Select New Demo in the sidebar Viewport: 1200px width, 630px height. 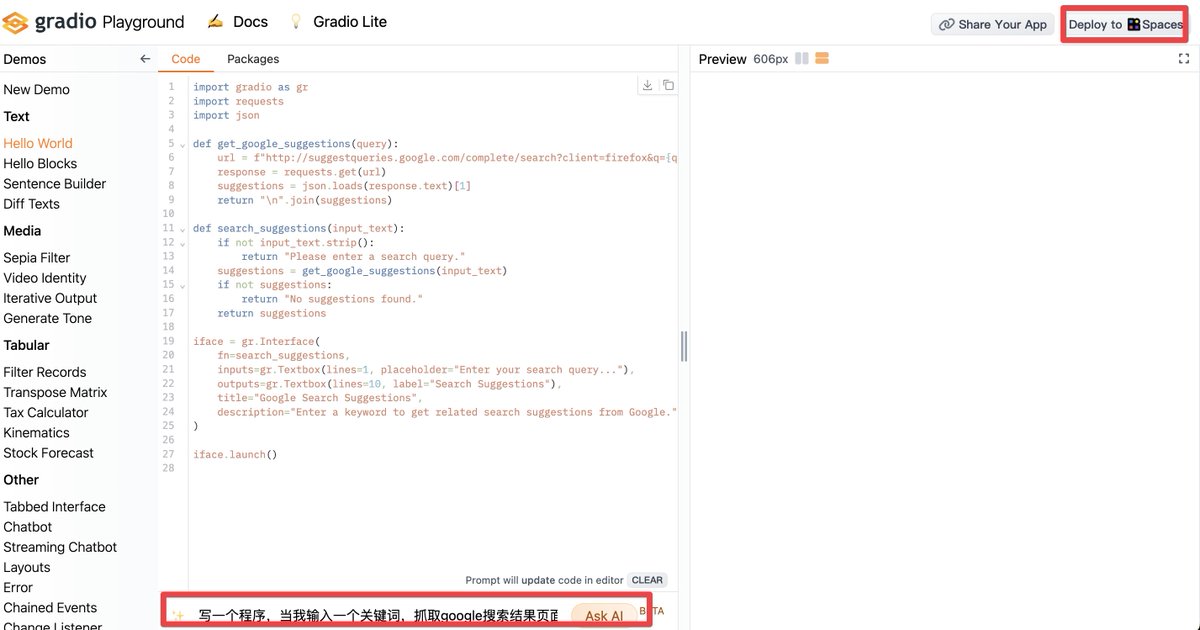click(36, 89)
